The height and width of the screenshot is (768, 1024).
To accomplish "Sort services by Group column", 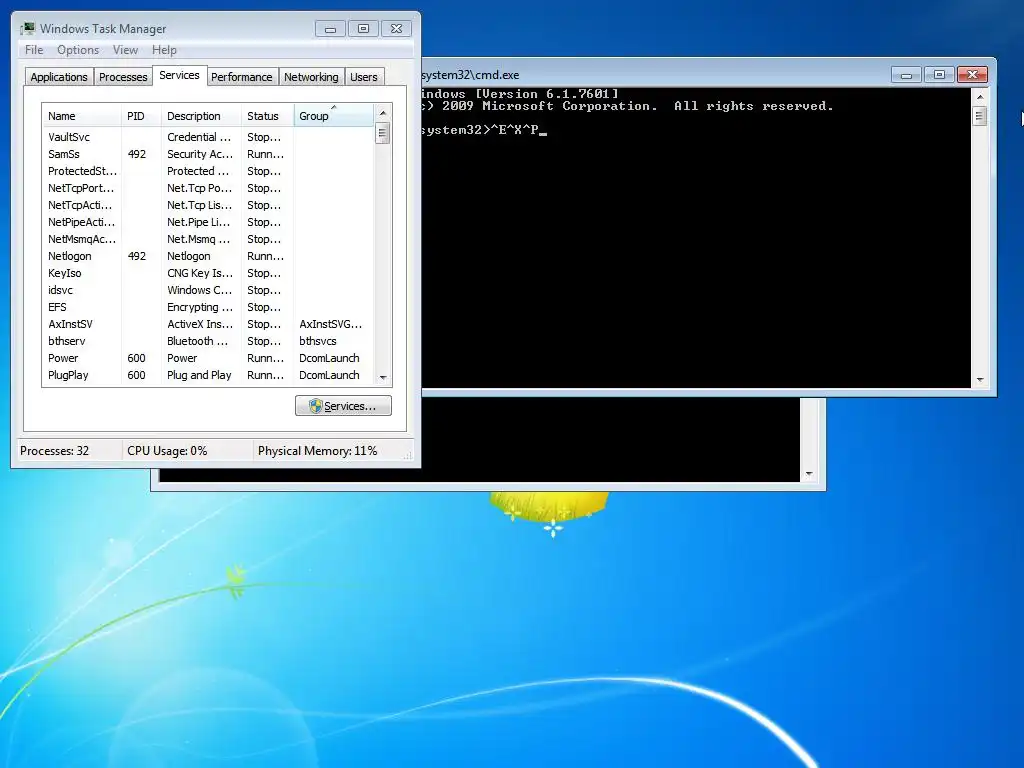I will click(334, 116).
